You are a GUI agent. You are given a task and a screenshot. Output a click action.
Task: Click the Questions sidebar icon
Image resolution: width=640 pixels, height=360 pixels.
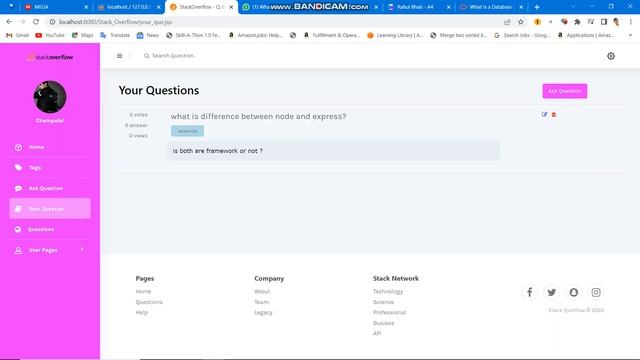[x=18, y=229]
